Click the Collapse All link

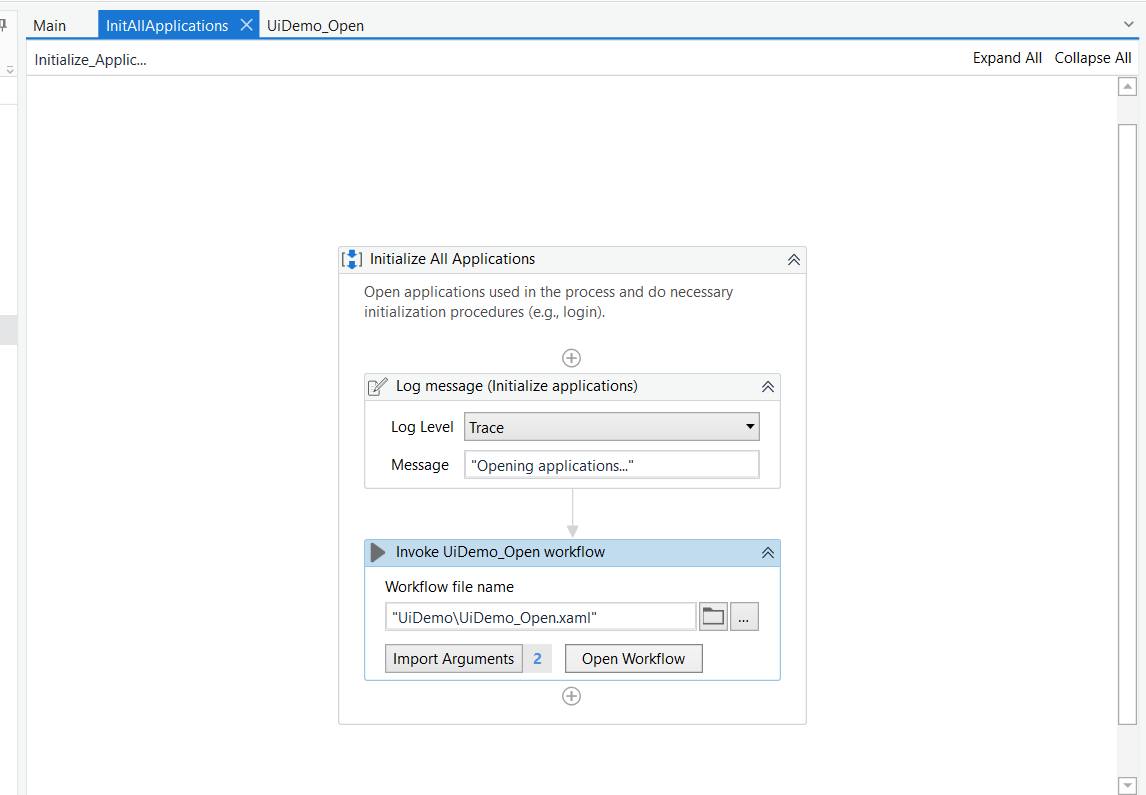[x=1092, y=57]
